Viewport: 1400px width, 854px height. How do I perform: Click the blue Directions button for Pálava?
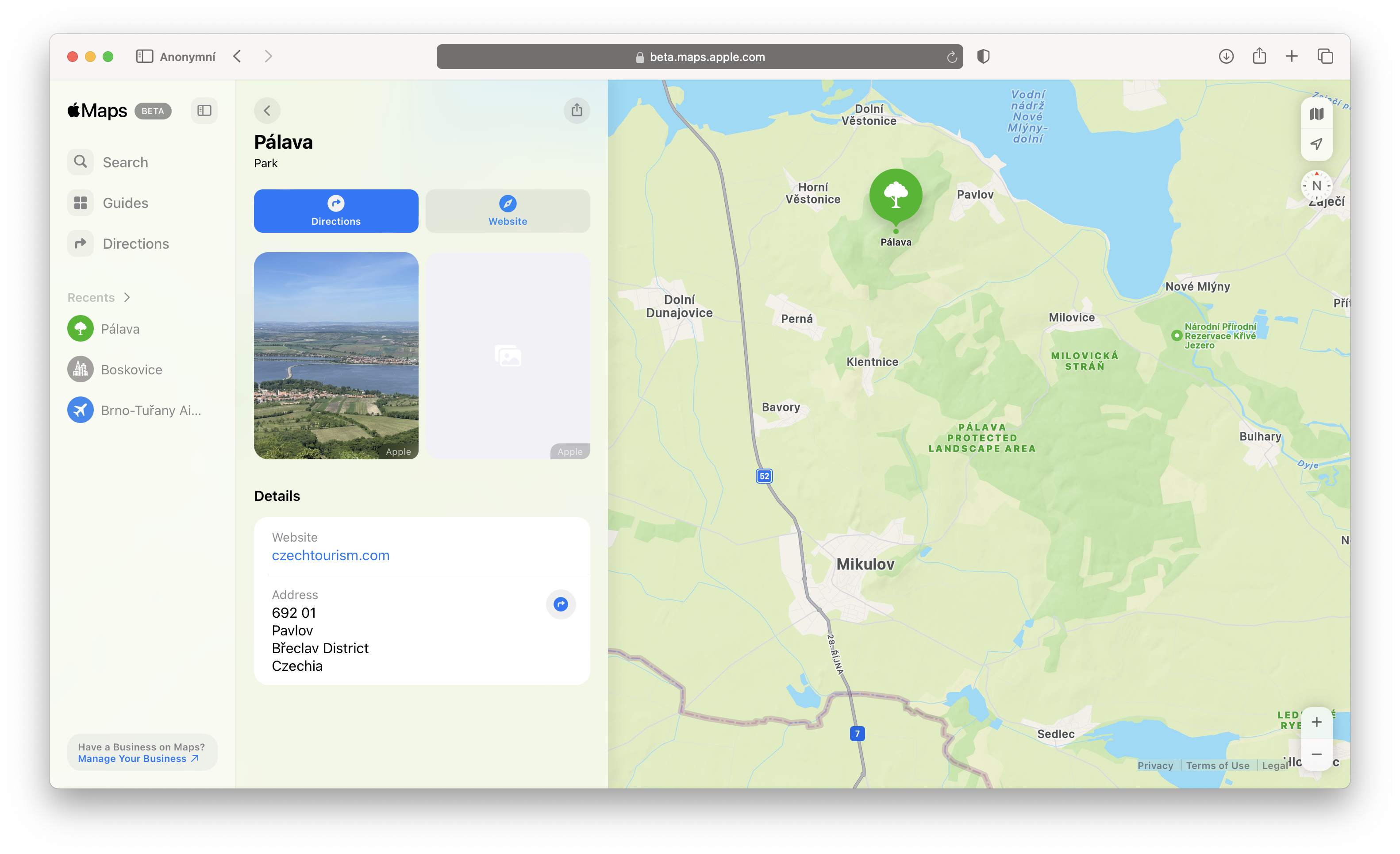[x=336, y=211]
